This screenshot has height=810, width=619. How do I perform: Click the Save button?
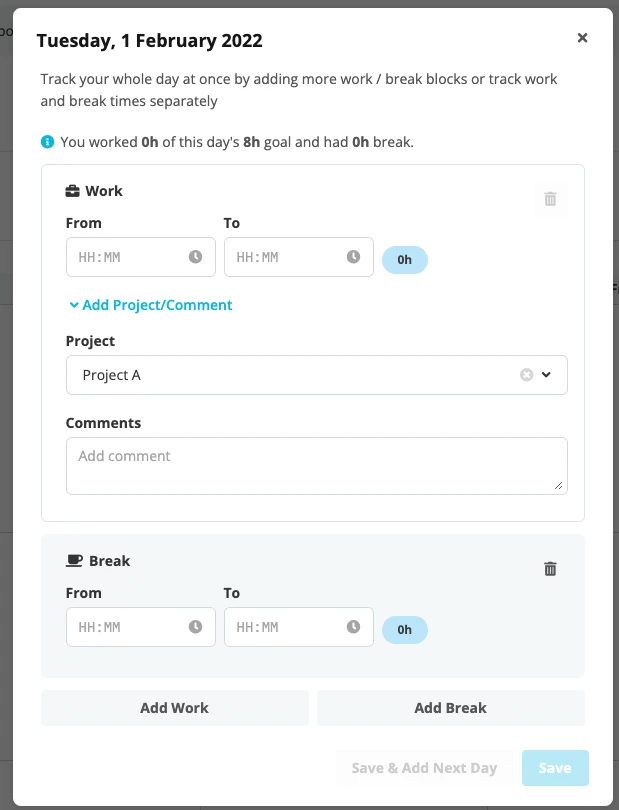click(555, 768)
